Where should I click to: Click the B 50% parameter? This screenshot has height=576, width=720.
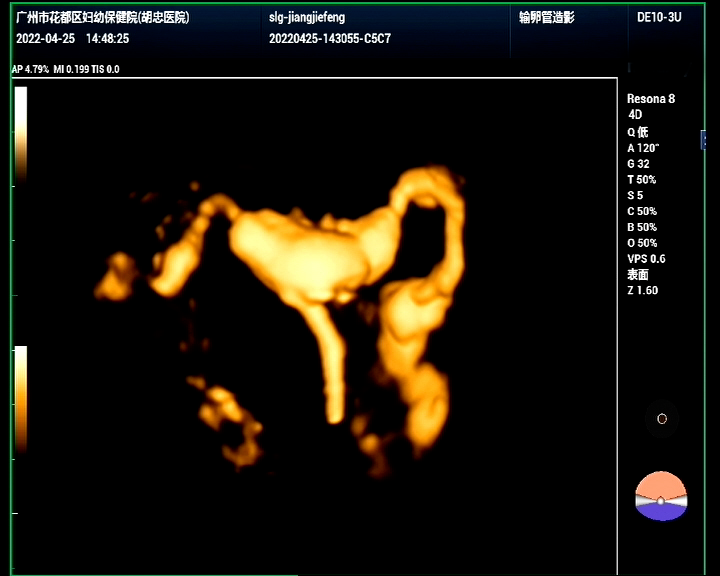(642, 227)
